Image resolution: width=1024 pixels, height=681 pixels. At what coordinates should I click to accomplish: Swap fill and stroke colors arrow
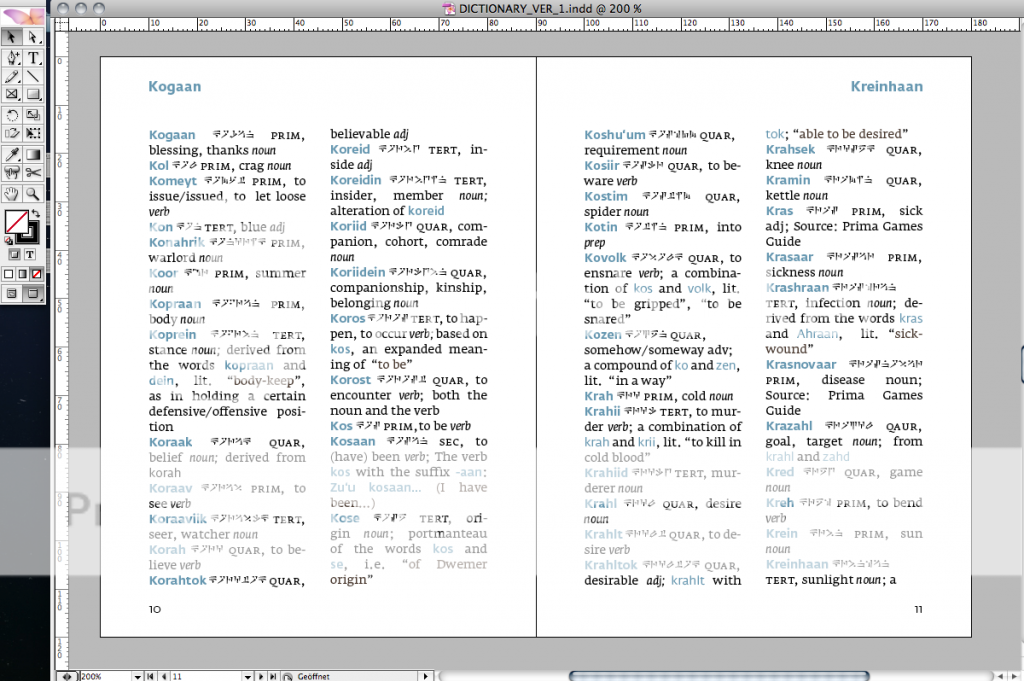[x=35, y=213]
